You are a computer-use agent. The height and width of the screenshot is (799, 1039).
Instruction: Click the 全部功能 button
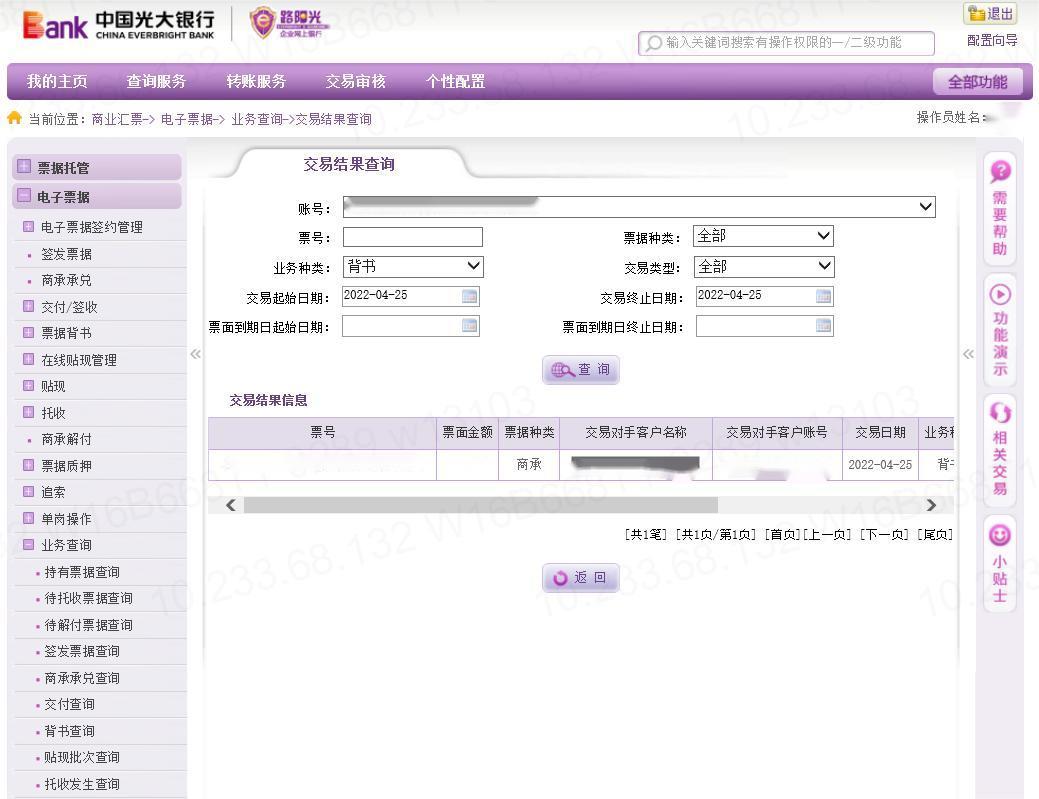(x=977, y=82)
